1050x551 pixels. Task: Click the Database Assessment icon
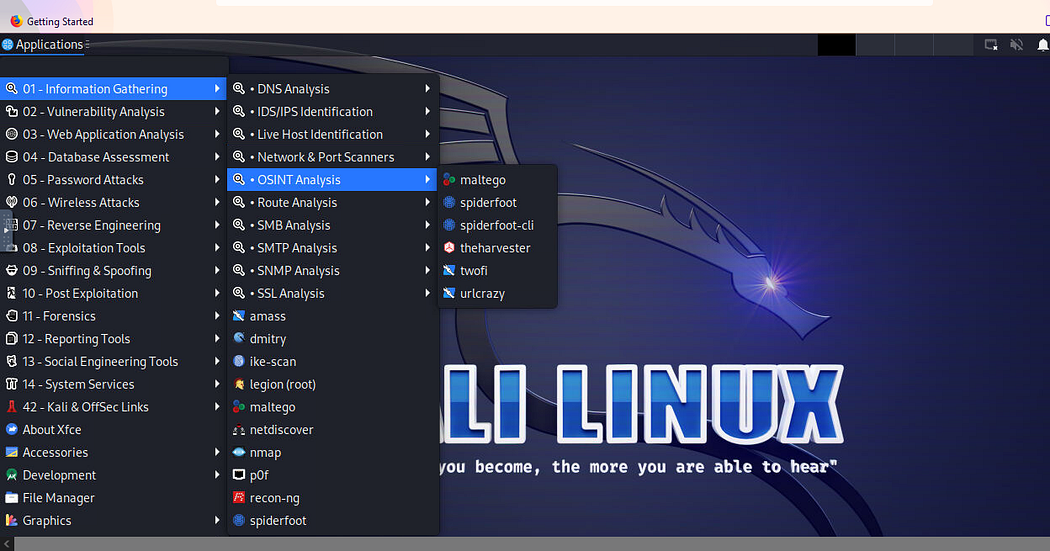[11, 157]
